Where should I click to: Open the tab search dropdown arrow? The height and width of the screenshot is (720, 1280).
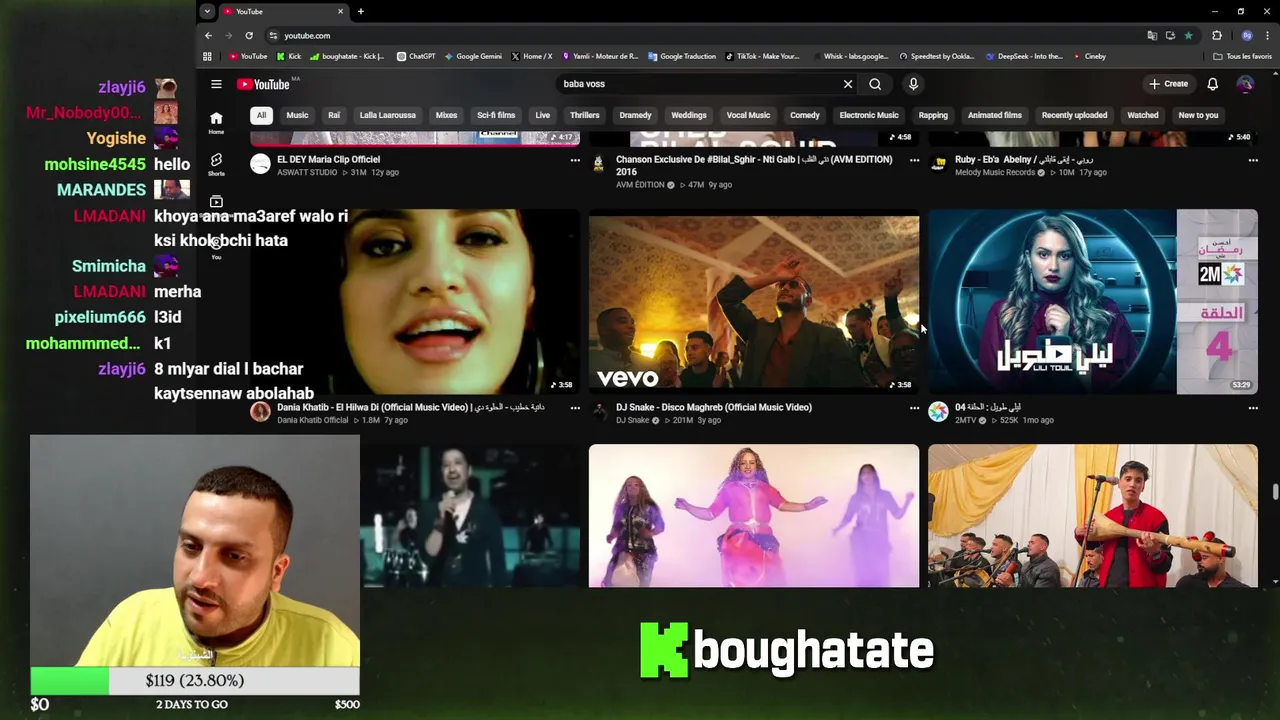click(x=207, y=11)
